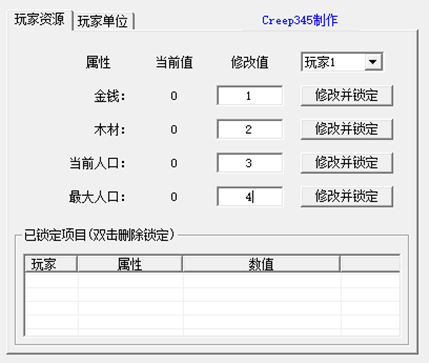Open the 玩家1 dropdown arrow
The height and width of the screenshot is (363, 429).
373,62
